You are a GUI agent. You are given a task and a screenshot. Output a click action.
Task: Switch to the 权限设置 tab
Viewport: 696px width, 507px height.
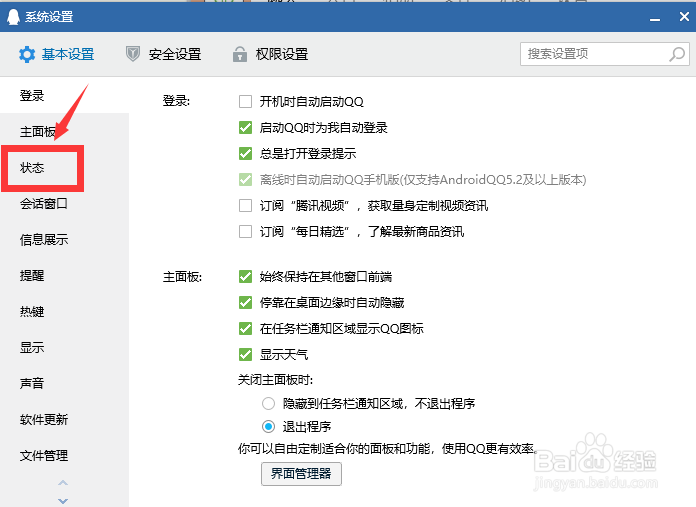270,55
